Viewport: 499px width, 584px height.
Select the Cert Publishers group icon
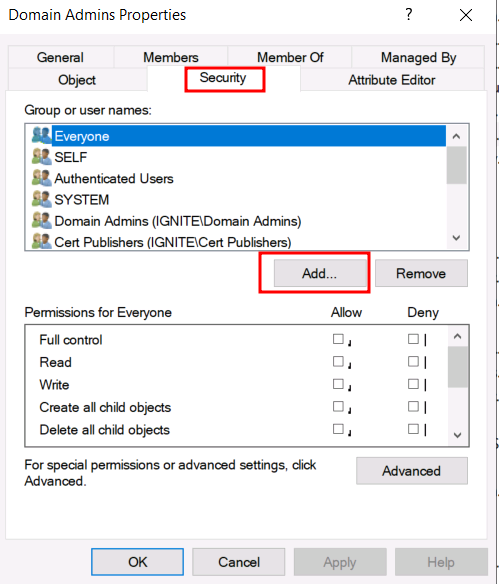[x=41, y=241]
